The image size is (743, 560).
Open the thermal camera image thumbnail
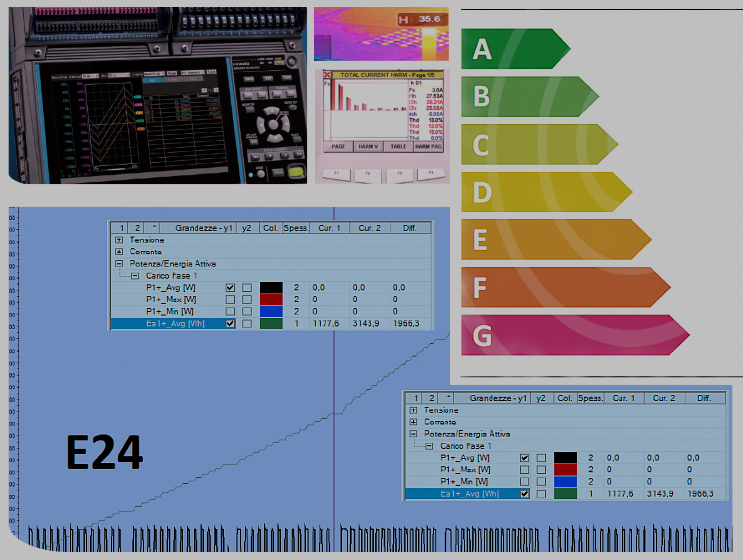point(381,34)
